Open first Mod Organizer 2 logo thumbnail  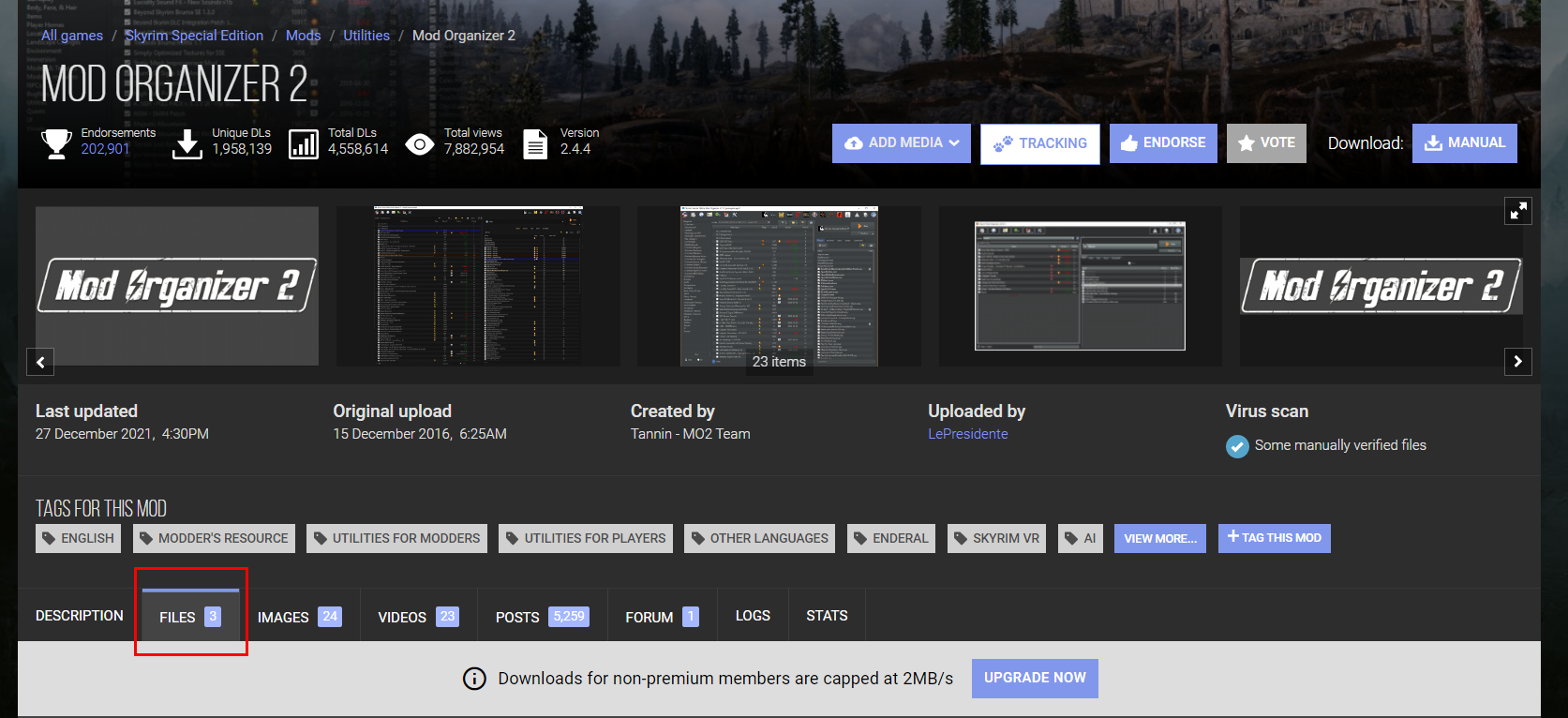[177, 286]
